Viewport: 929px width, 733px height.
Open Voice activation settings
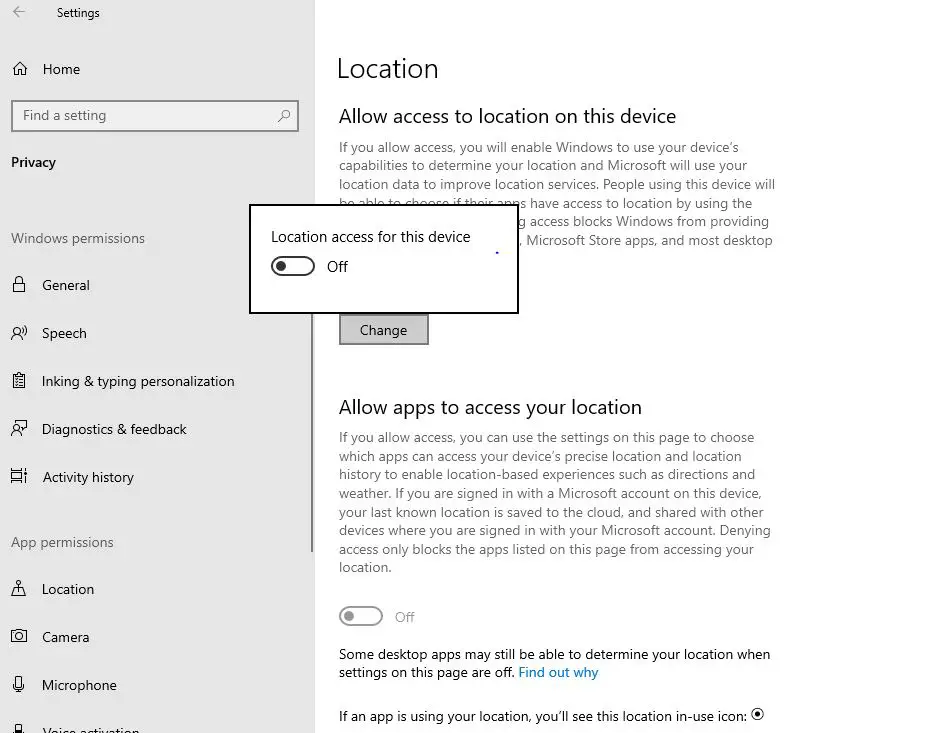(x=17, y=729)
